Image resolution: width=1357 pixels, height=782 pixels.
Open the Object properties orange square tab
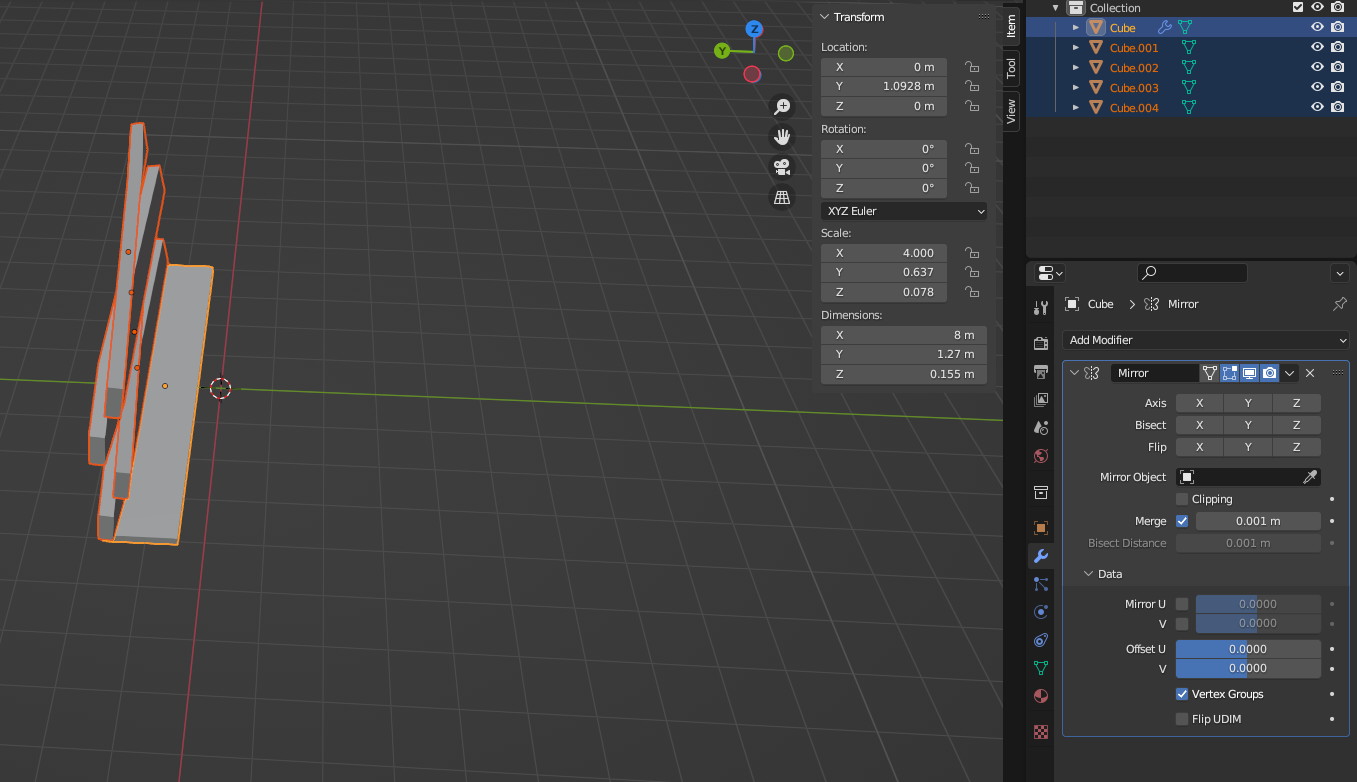point(1041,528)
